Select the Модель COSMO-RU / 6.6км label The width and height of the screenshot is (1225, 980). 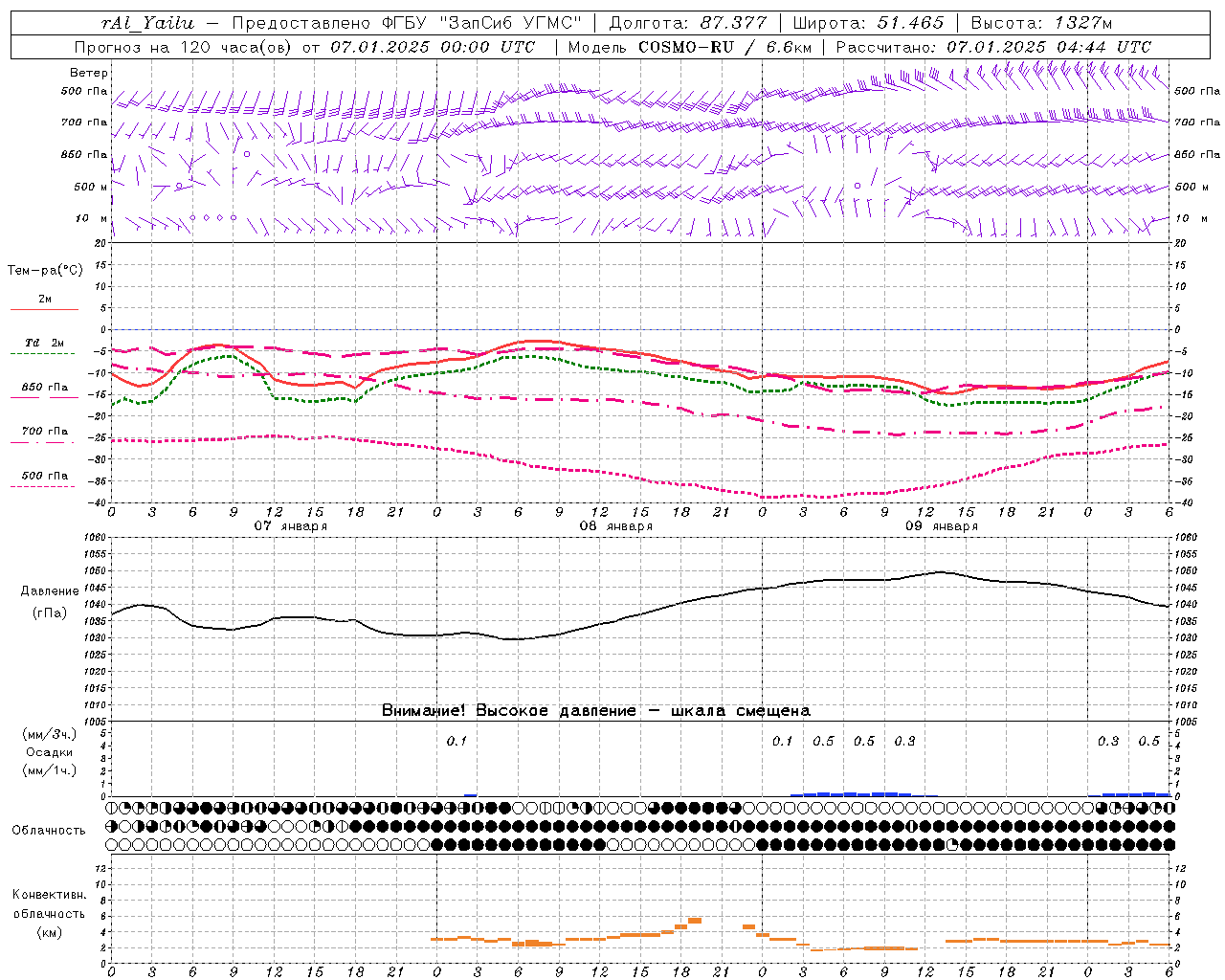[689, 47]
